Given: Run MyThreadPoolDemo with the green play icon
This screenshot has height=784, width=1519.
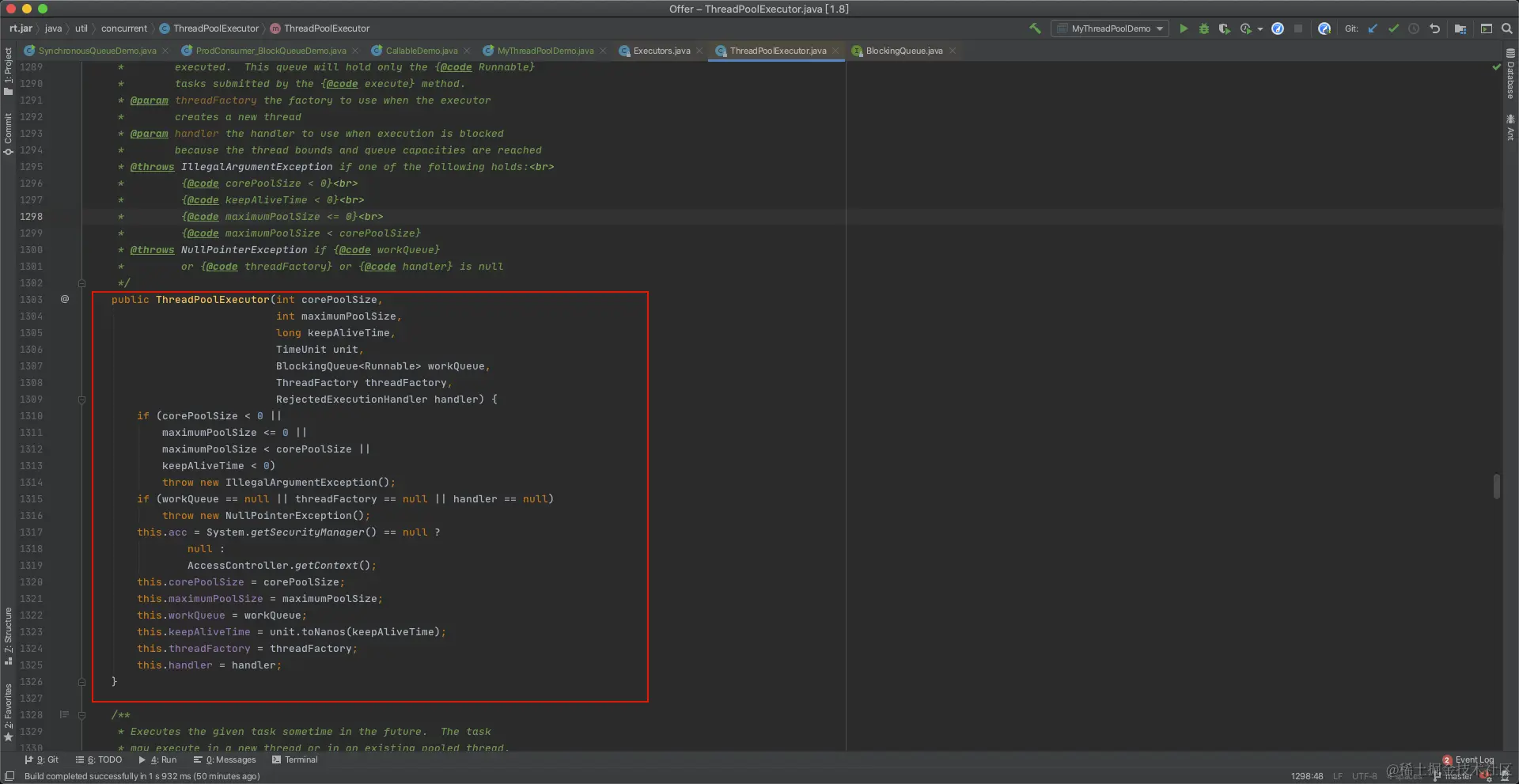Looking at the screenshot, I should point(1184,28).
